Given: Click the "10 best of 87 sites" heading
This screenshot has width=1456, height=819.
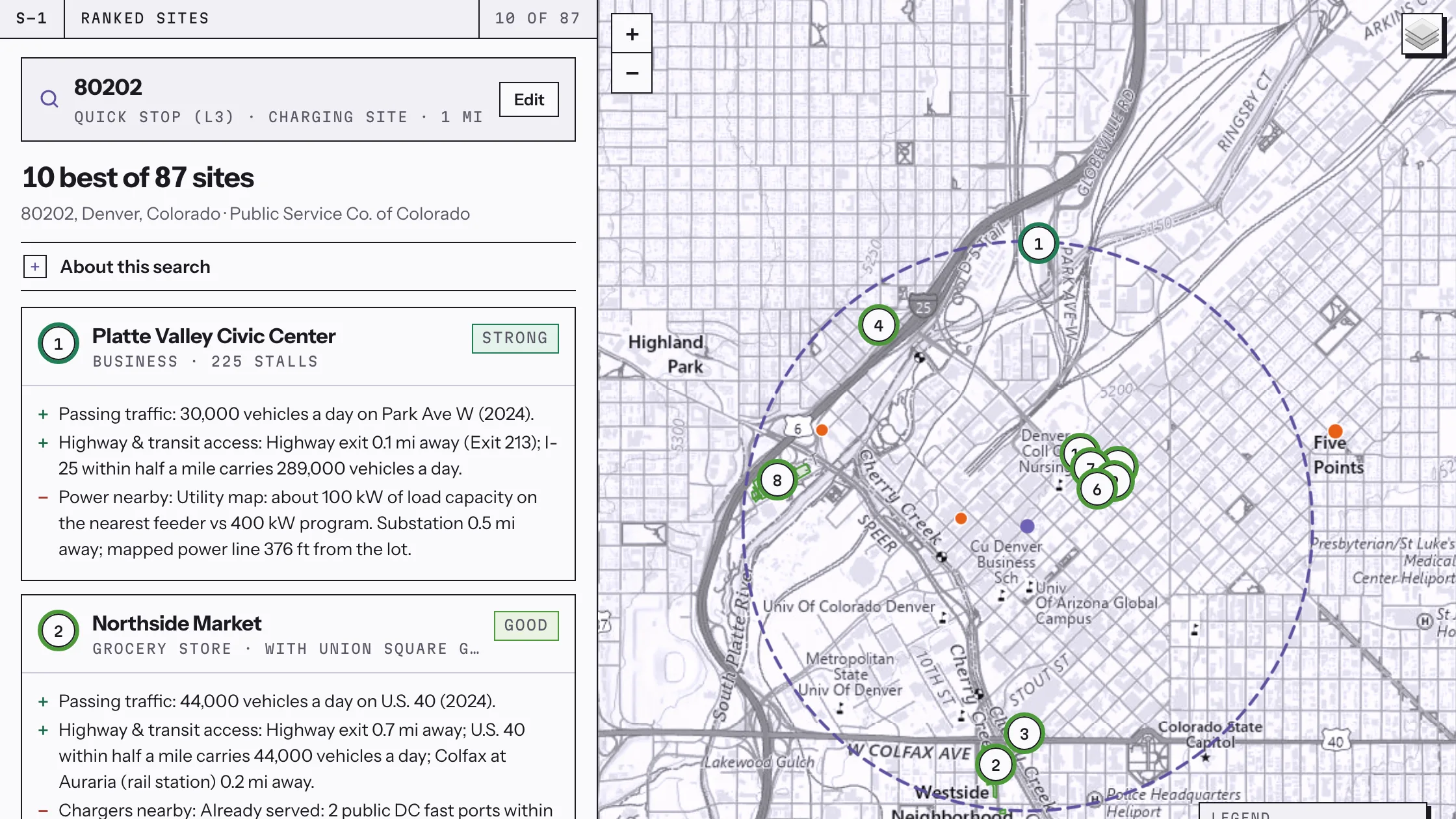Looking at the screenshot, I should [138, 177].
